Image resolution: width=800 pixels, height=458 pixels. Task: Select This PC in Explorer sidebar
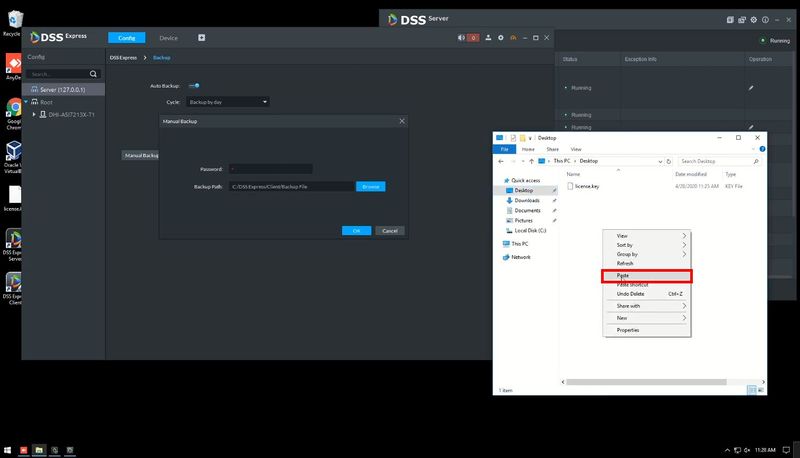[519, 244]
